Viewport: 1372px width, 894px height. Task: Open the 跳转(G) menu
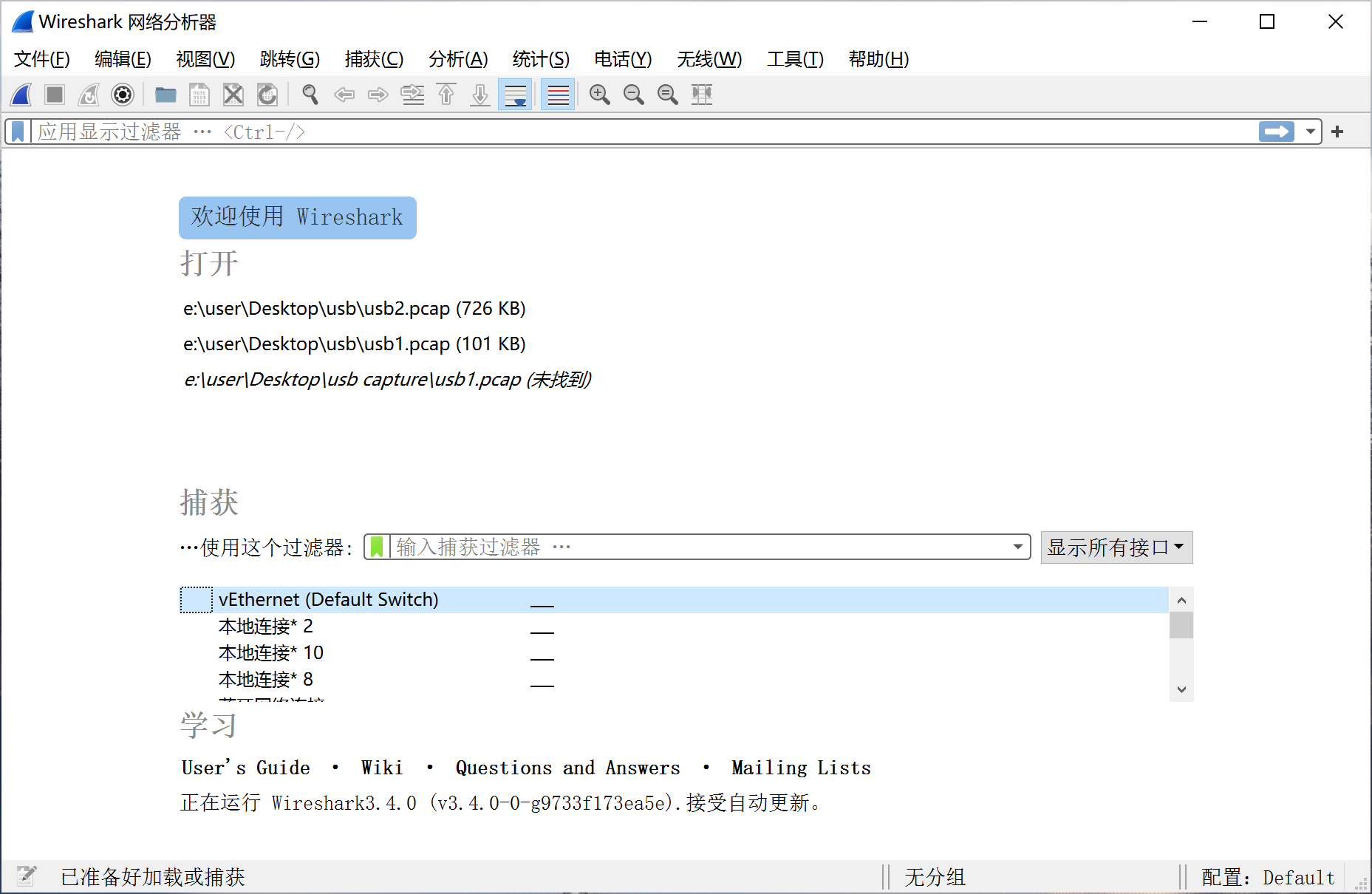[290, 59]
